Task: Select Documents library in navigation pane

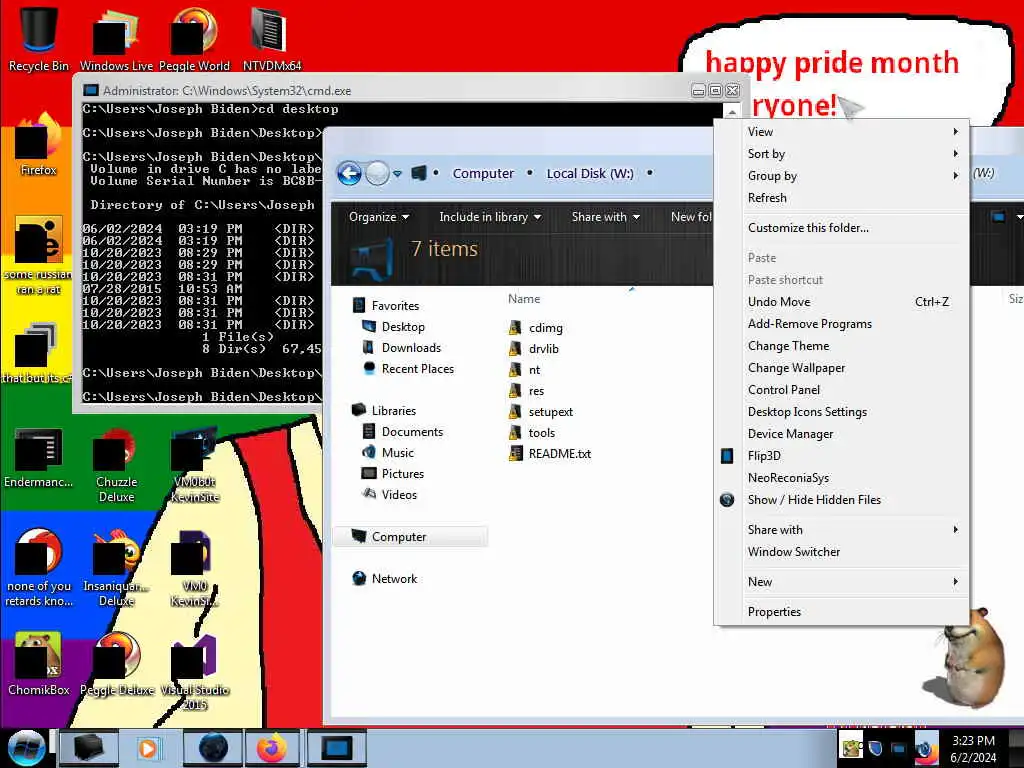Action: 403,432
